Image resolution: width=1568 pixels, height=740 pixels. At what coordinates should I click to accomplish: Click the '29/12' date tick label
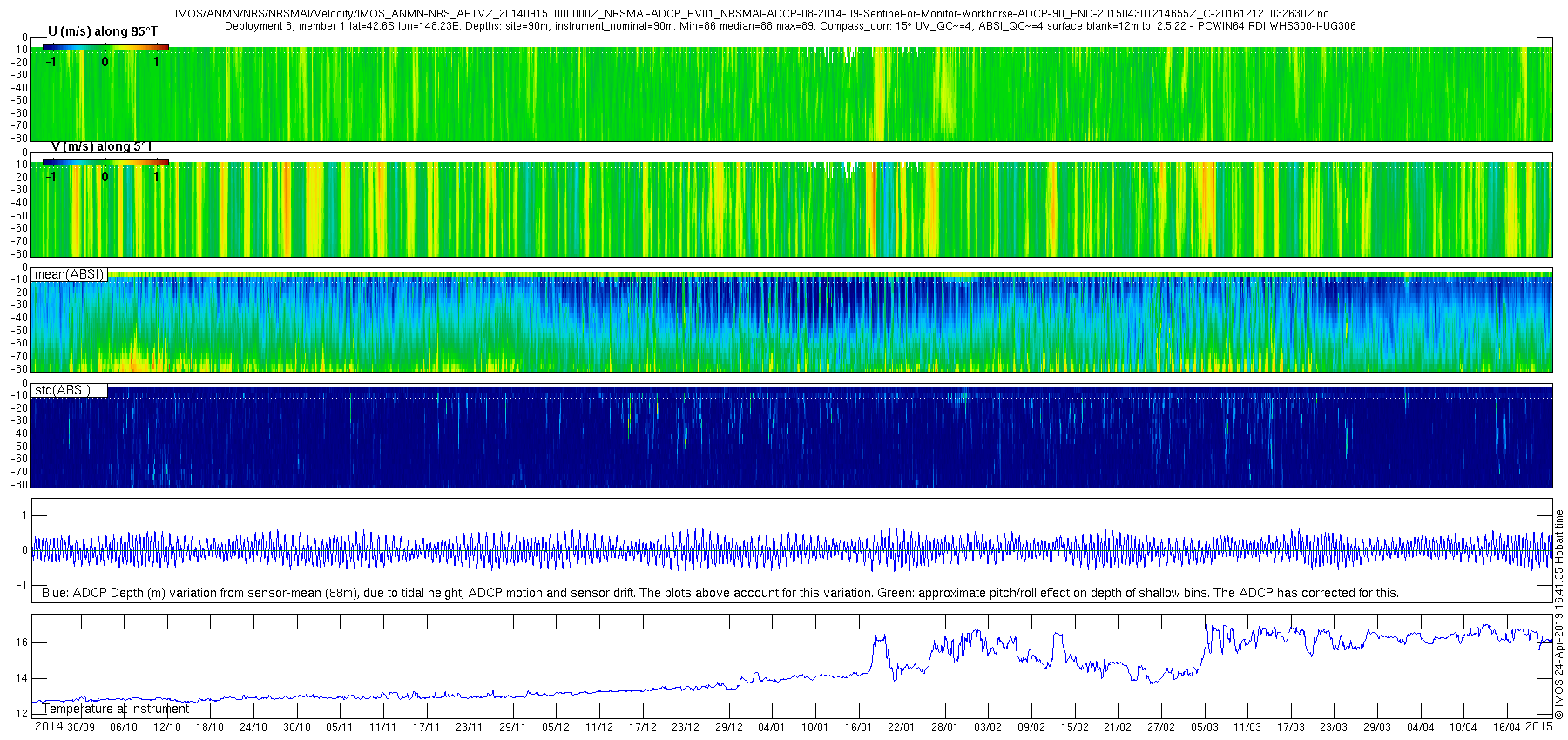tap(729, 728)
